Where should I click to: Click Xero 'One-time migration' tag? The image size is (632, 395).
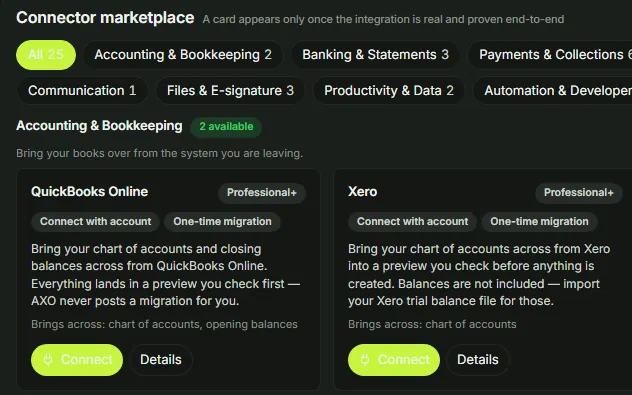(x=539, y=222)
